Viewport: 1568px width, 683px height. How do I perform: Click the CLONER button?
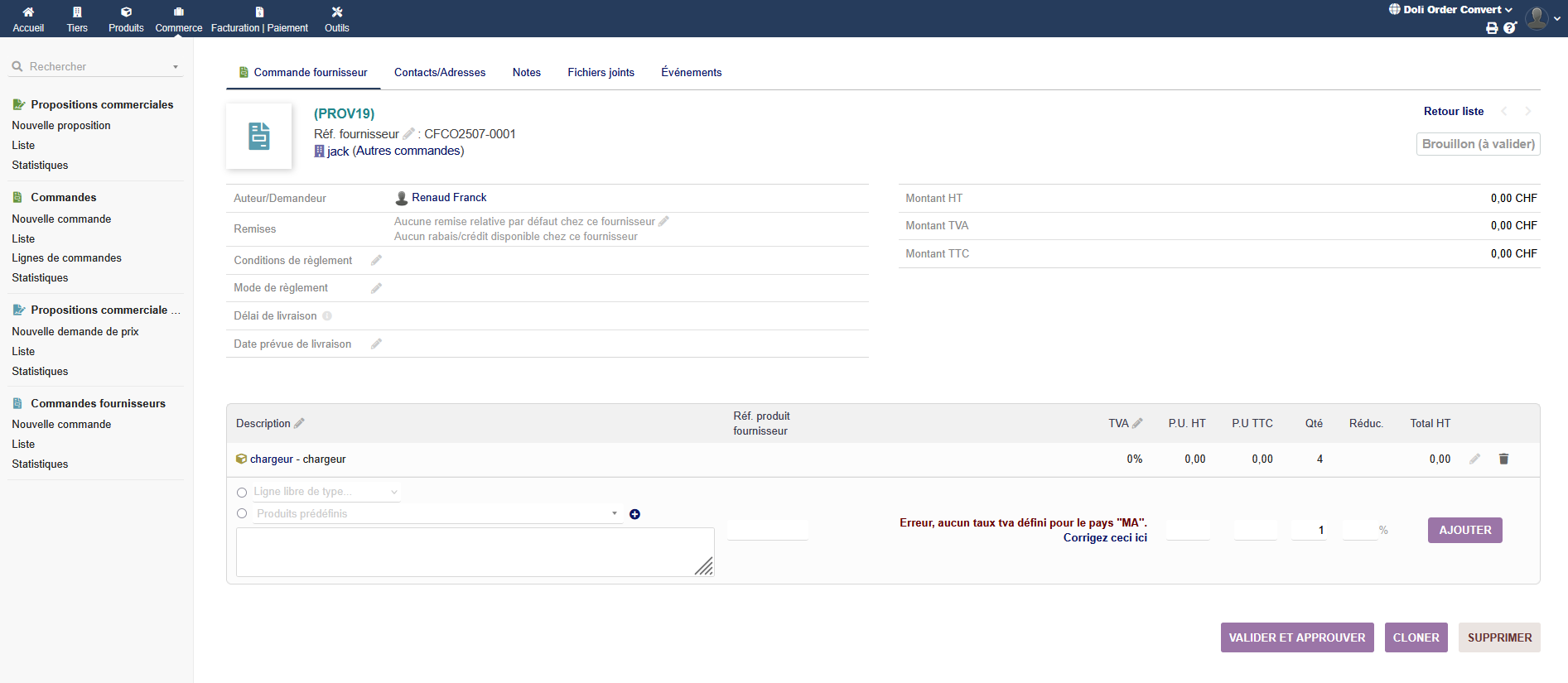tap(1416, 637)
